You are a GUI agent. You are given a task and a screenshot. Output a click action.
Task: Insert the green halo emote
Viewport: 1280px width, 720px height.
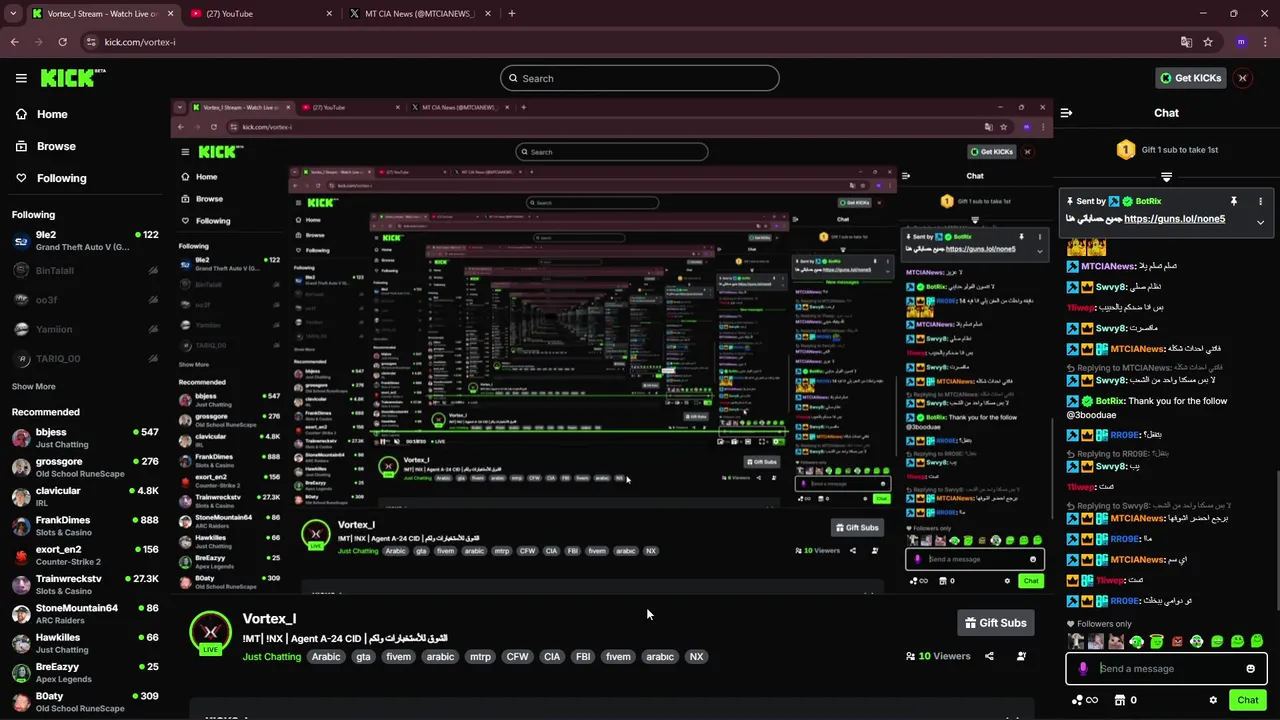(1157, 642)
